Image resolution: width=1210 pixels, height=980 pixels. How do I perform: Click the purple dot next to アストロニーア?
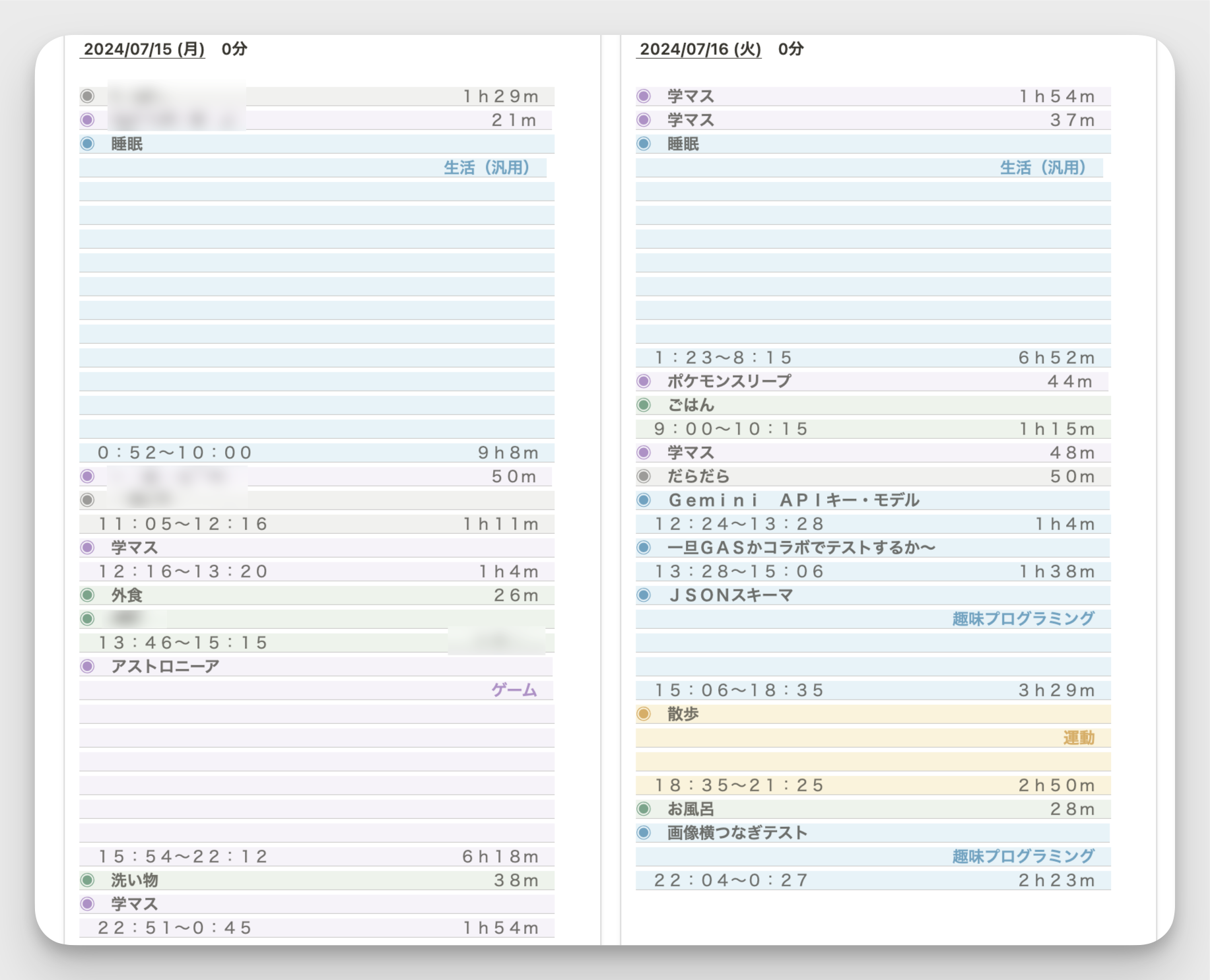pyautogui.click(x=87, y=667)
